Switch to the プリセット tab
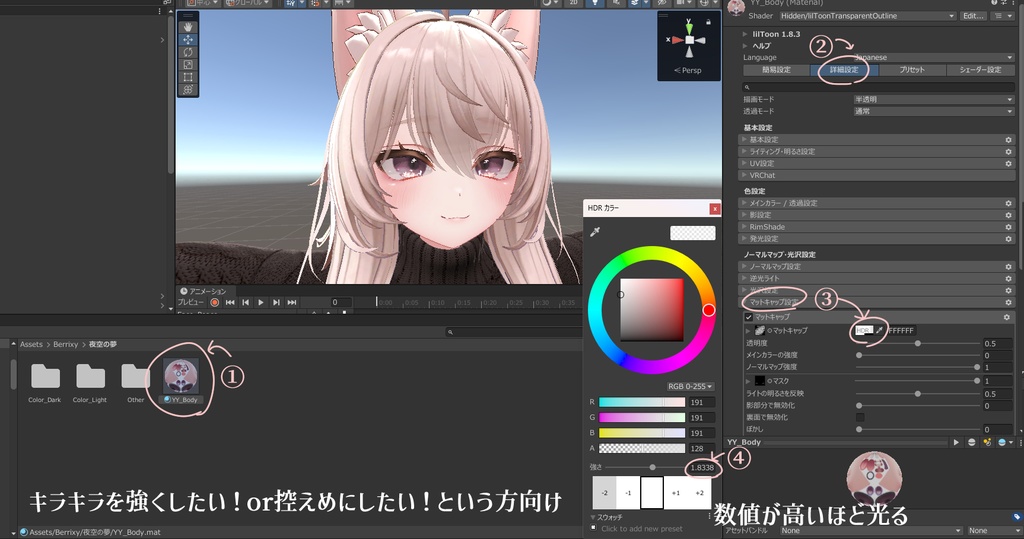Image resolution: width=1024 pixels, height=539 pixels. [x=912, y=70]
